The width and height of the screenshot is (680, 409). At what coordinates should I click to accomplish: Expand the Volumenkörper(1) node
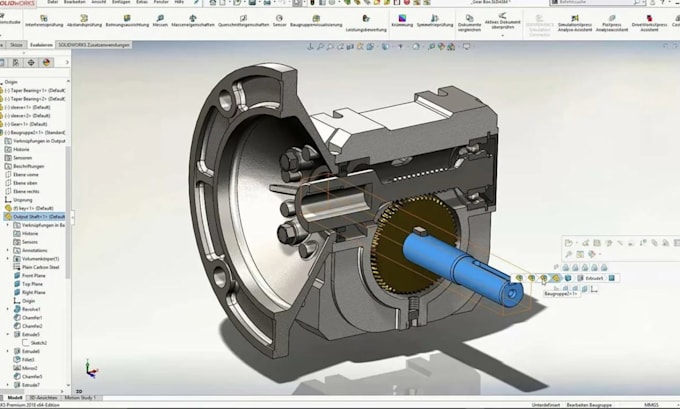pyautogui.click(x=7, y=259)
